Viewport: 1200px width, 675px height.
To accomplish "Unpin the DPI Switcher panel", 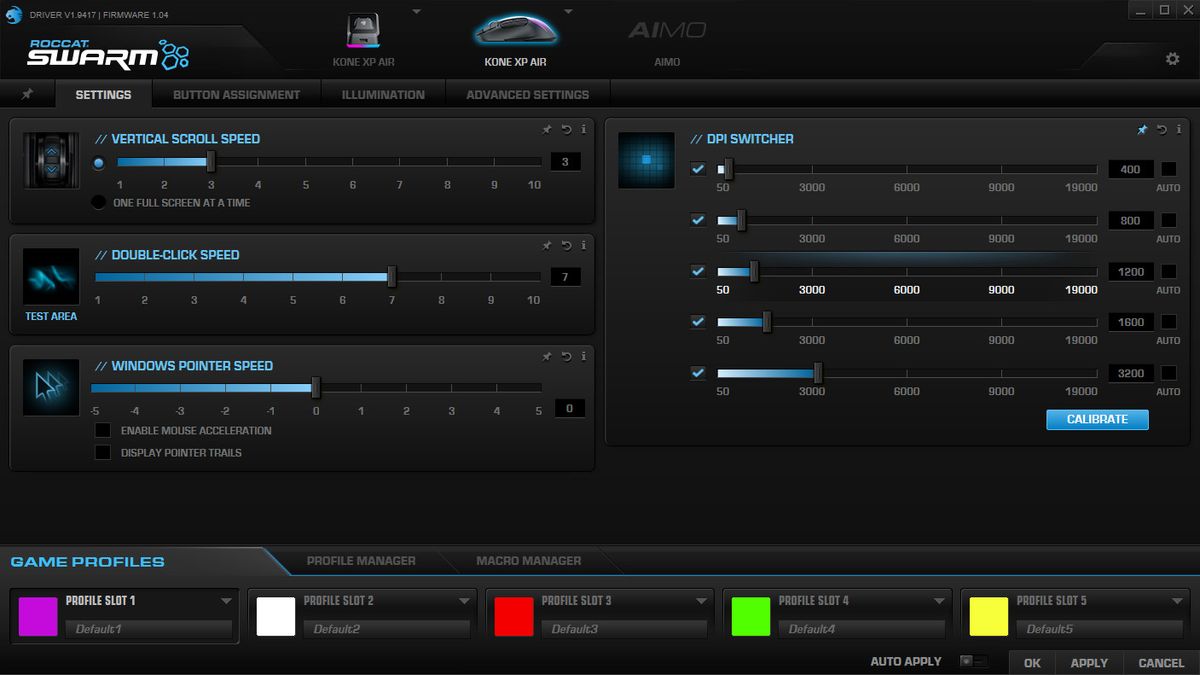I will (x=1142, y=129).
